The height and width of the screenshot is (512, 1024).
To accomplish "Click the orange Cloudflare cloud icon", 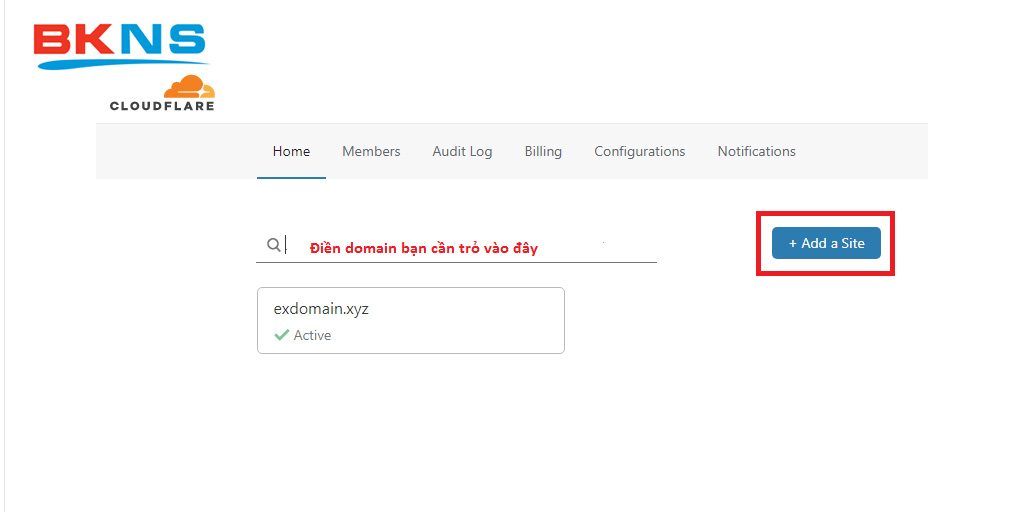I will 189,87.
